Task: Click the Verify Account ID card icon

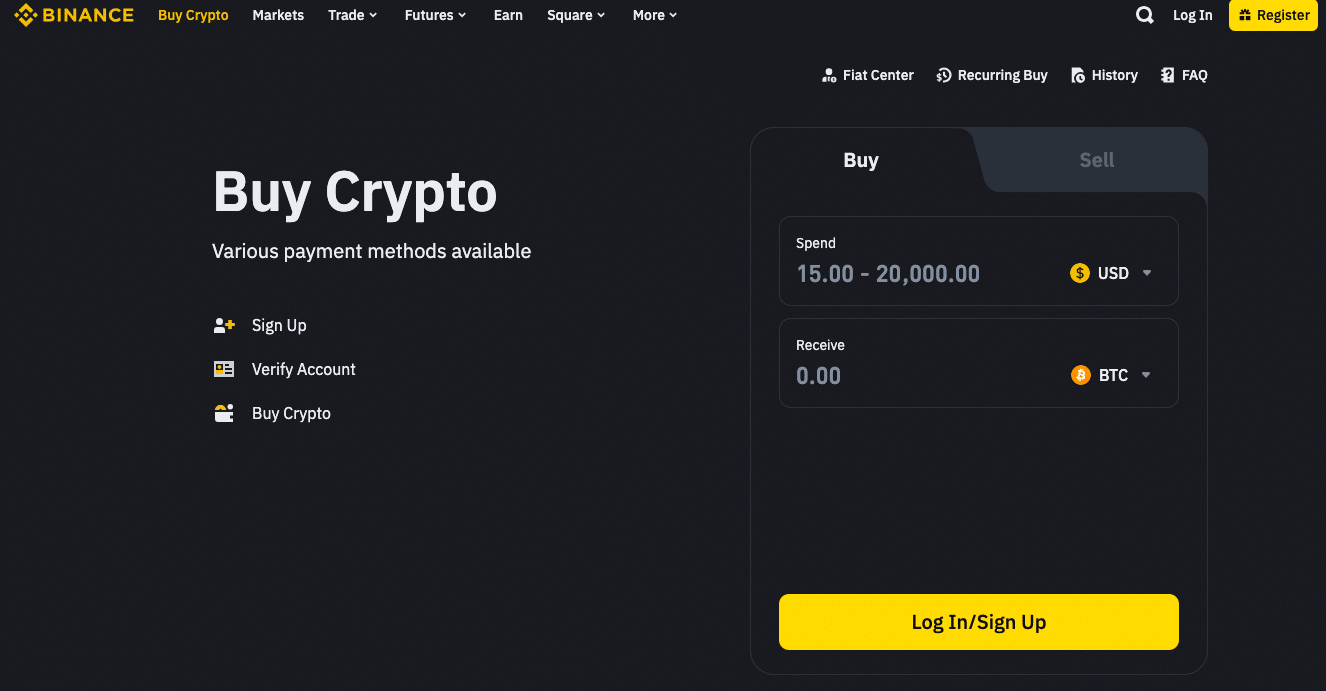Action: point(224,369)
